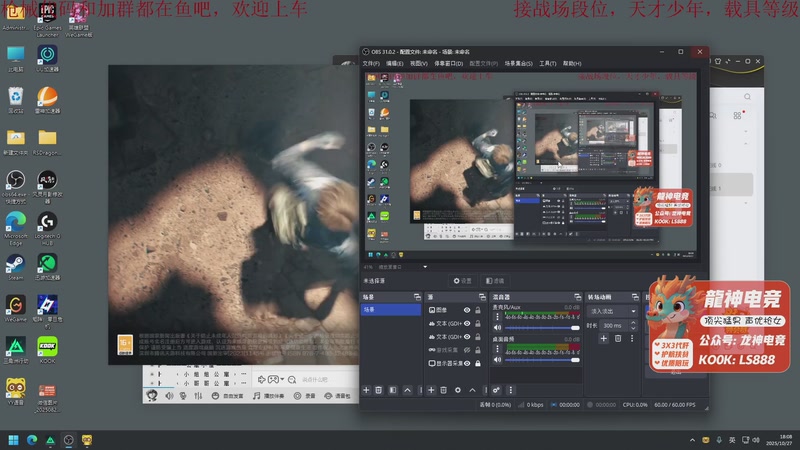800x450 pixels.
Task: Mute the Mic/Aux speaker icon
Action: click(497, 328)
